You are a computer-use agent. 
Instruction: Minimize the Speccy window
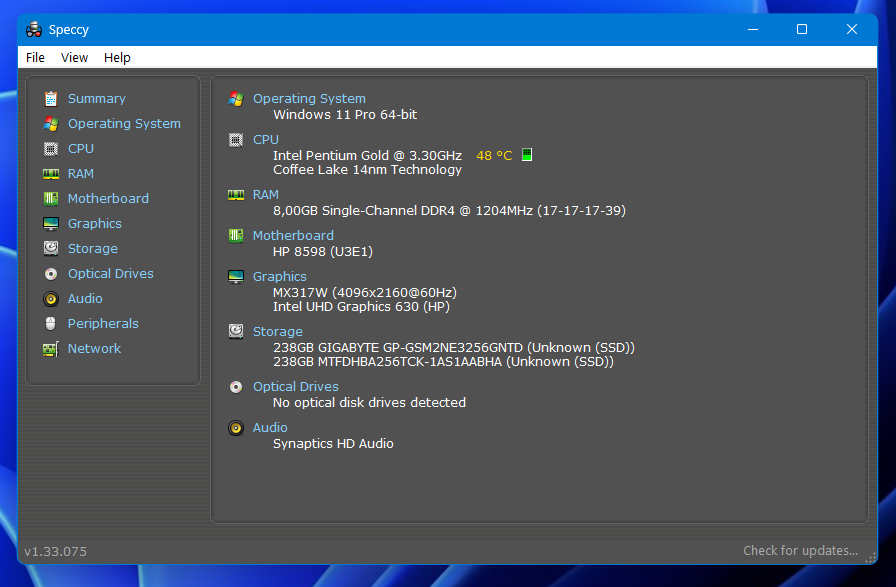(753, 29)
